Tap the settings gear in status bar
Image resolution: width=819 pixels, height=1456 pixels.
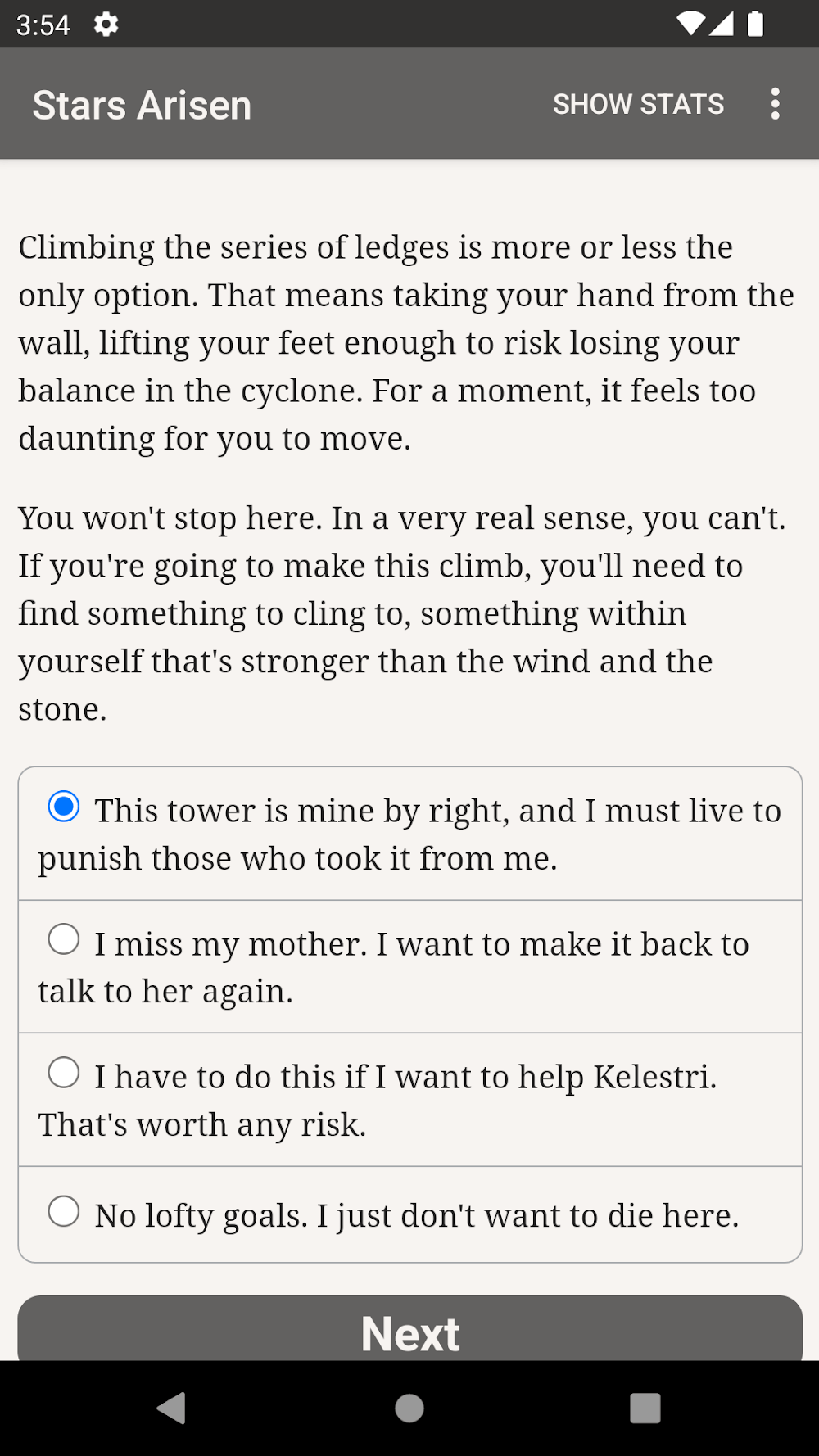coord(106,25)
